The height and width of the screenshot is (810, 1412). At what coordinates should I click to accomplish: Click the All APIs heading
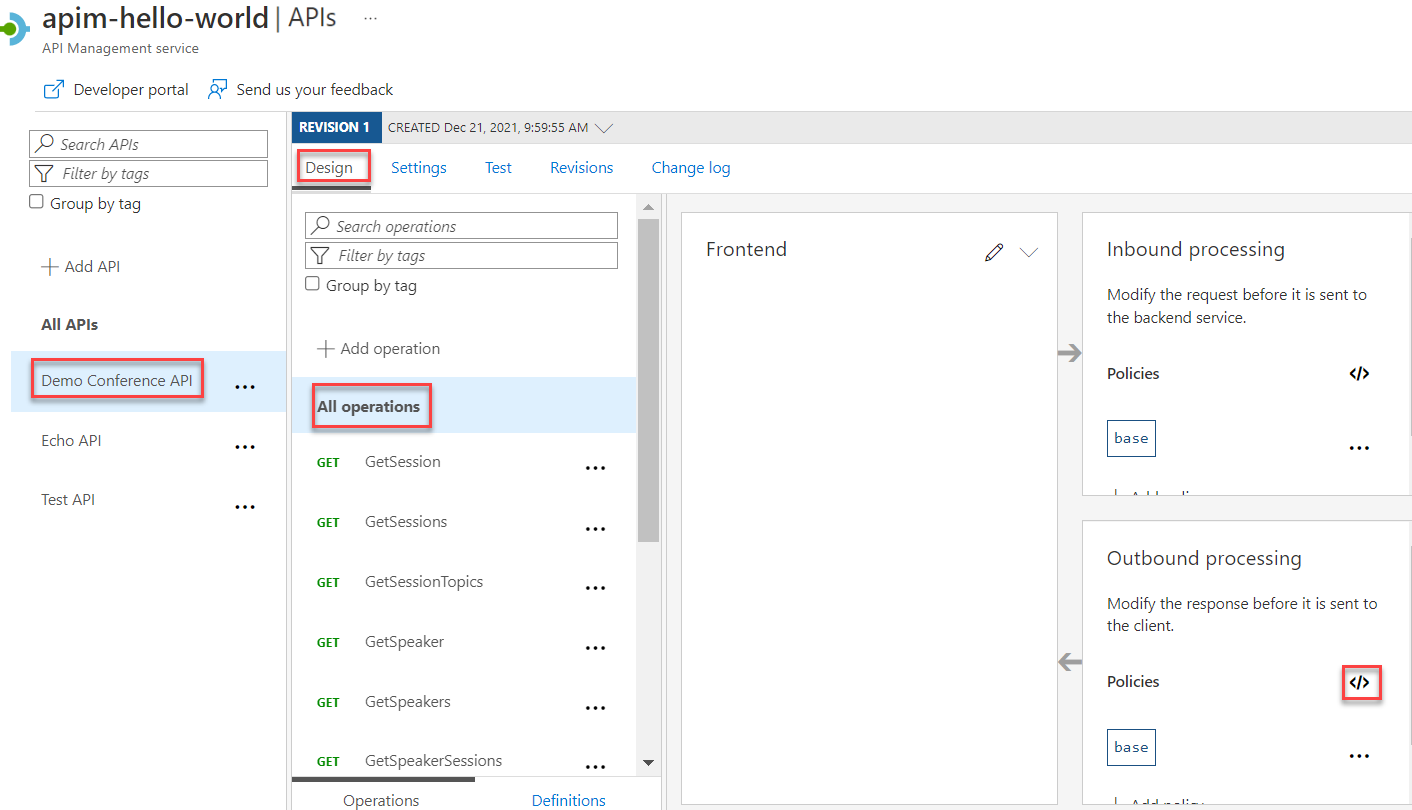coord(69,325)
